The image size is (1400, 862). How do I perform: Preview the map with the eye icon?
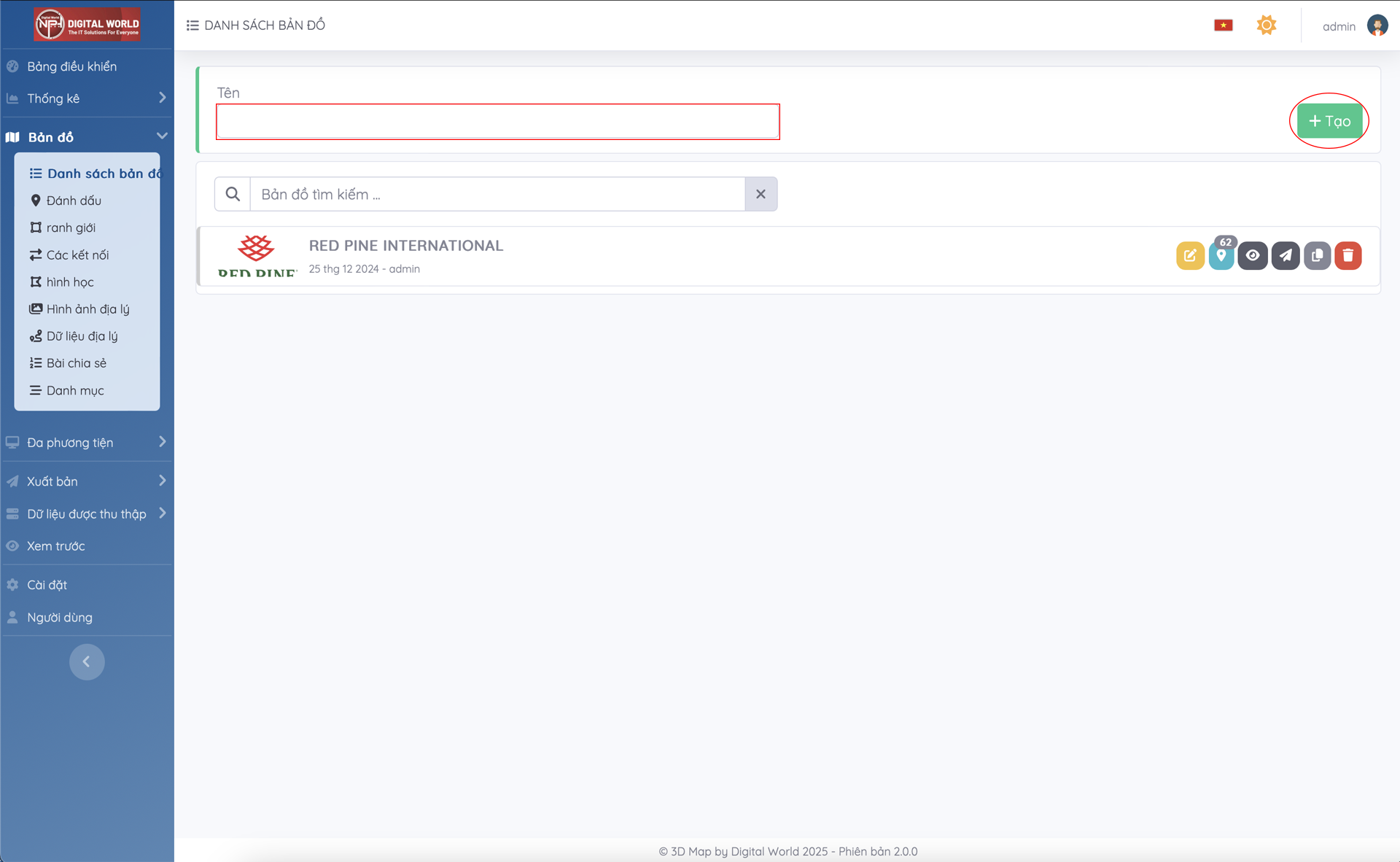pos(1253,255)
